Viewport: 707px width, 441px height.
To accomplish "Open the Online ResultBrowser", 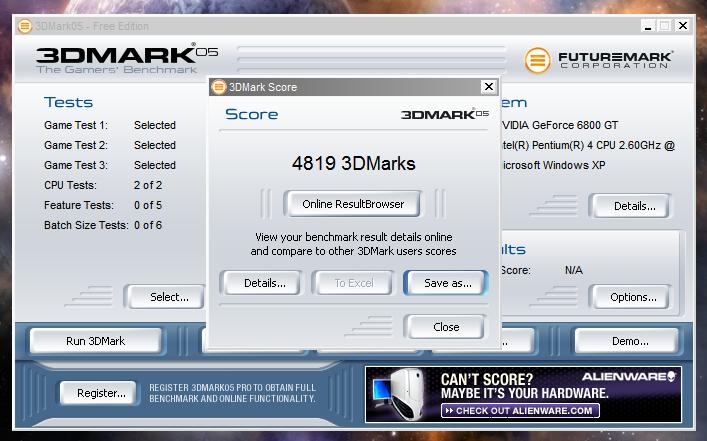I will [353, 204].
